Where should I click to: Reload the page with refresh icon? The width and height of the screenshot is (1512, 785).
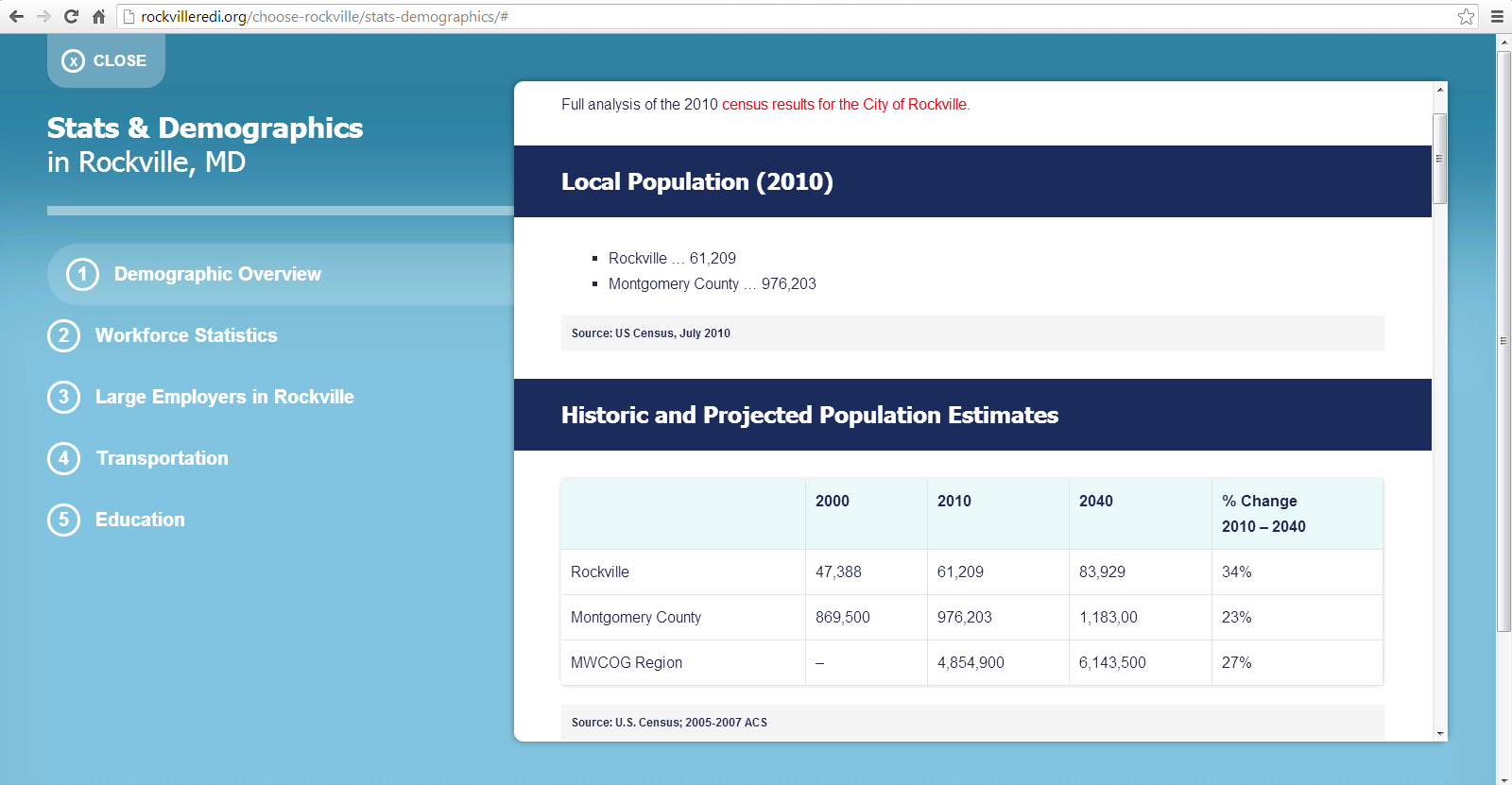[x=71, y=16]
